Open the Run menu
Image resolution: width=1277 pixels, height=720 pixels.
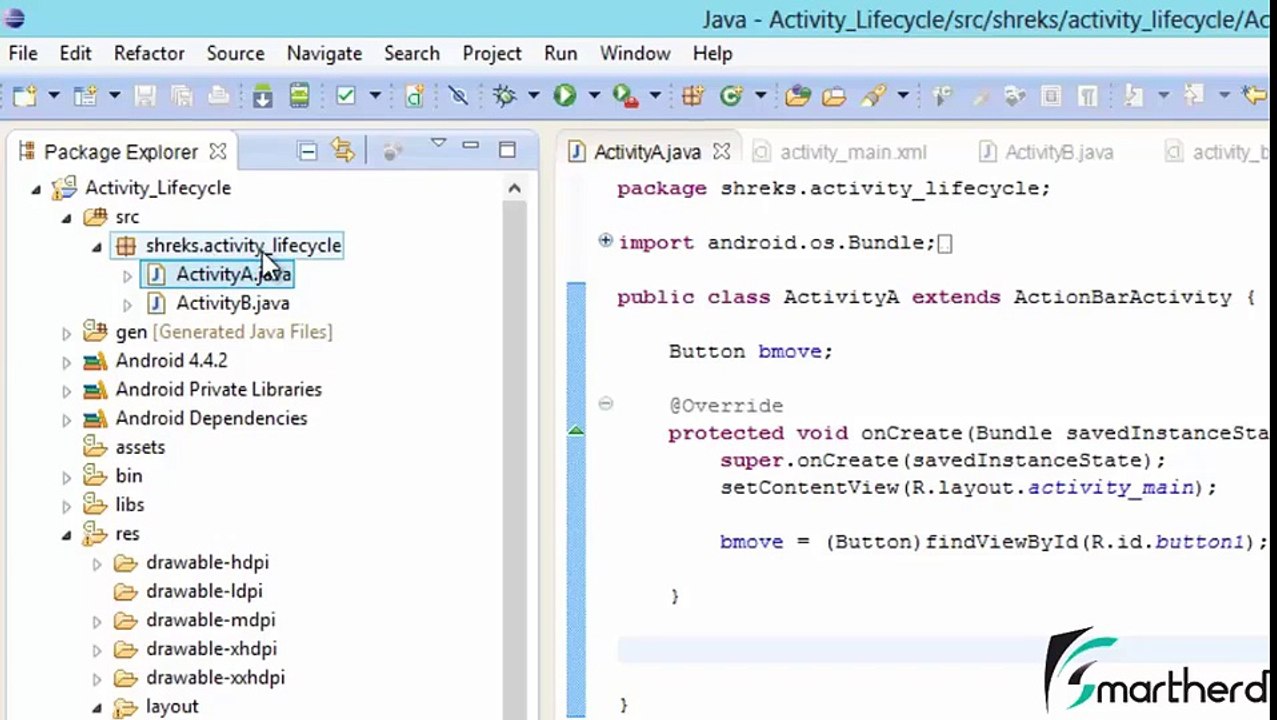point(561,54)
